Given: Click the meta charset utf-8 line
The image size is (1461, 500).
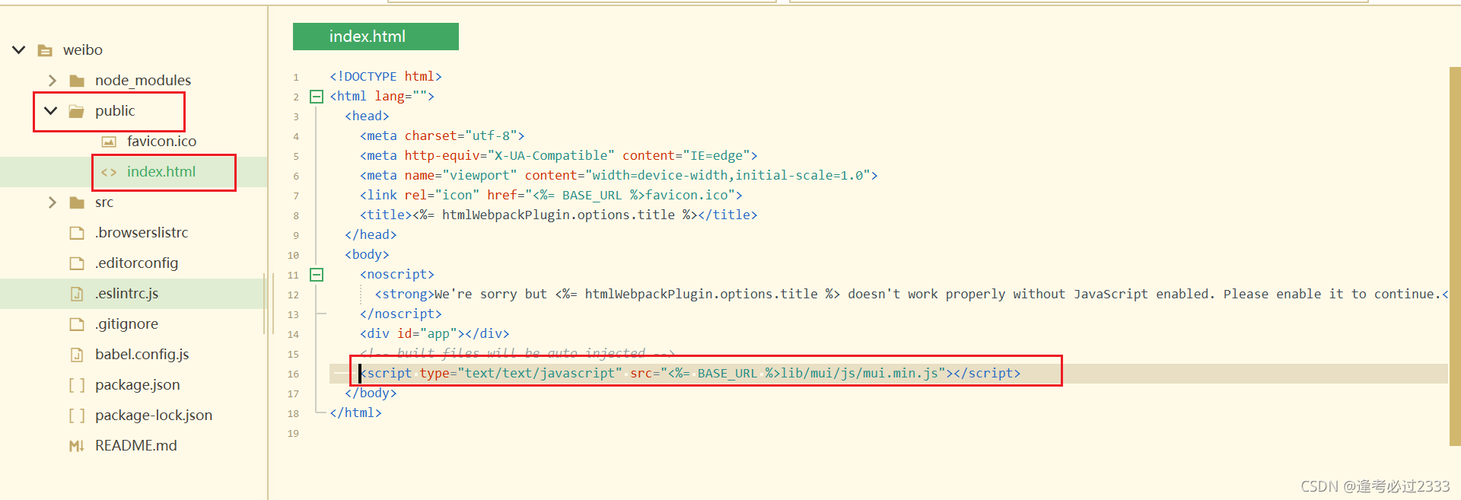Looking at the screenshot, I should point(443,136).
